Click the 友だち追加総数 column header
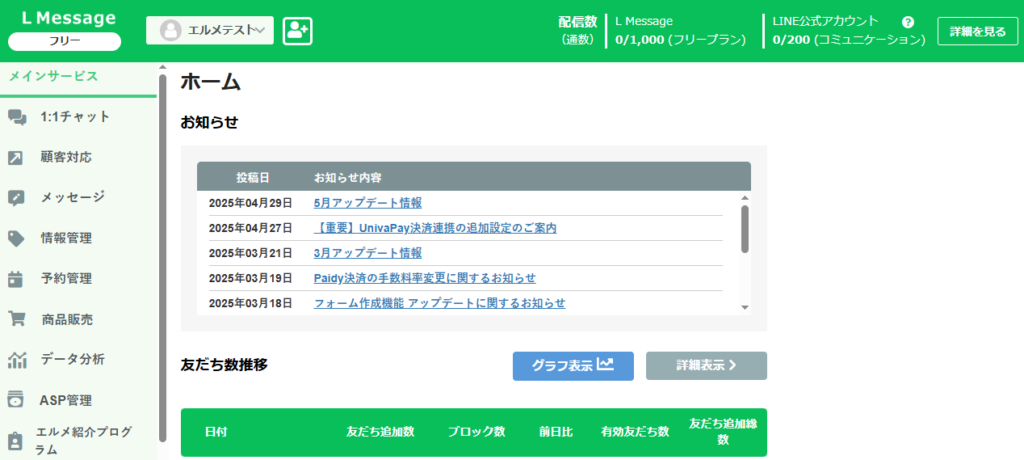The width and height of the screenshot is (1024, 460). (x=723, y=432)
